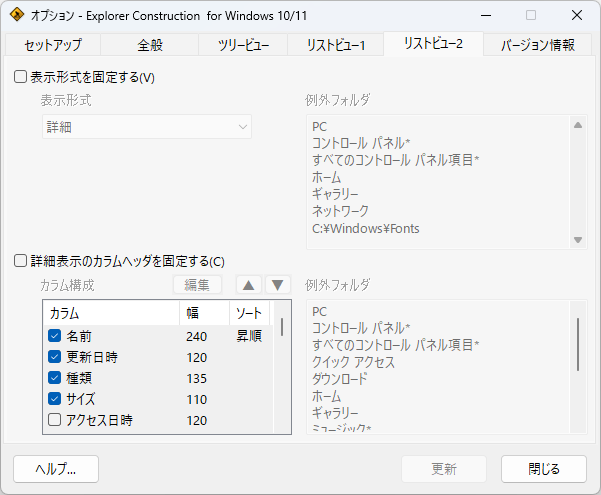Select ネットワーク in upper exception list
Screen dimensions: 601x495
click(340, 211)
